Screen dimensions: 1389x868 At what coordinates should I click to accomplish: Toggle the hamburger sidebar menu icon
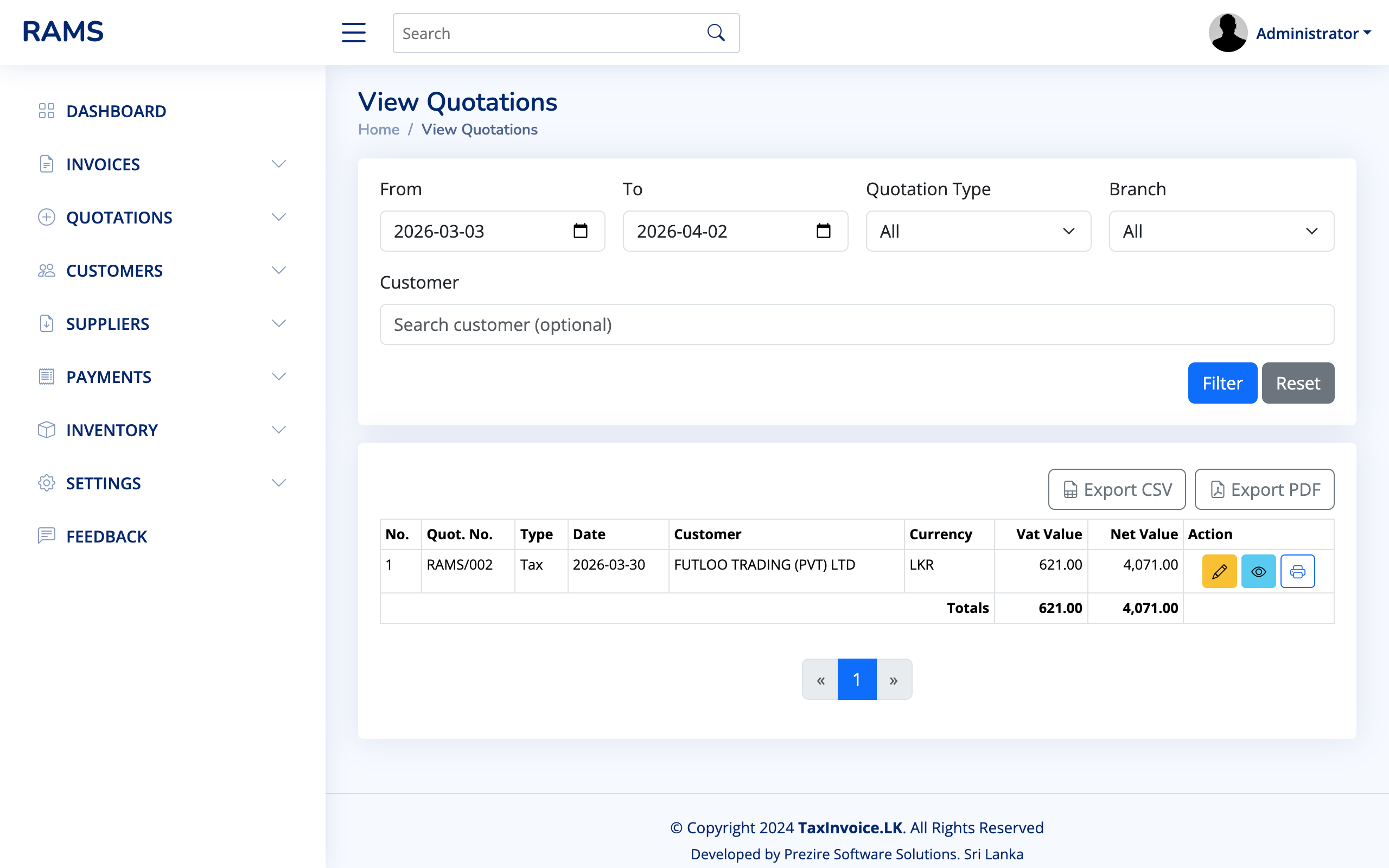pyautogui.click(x=354, y=33)
